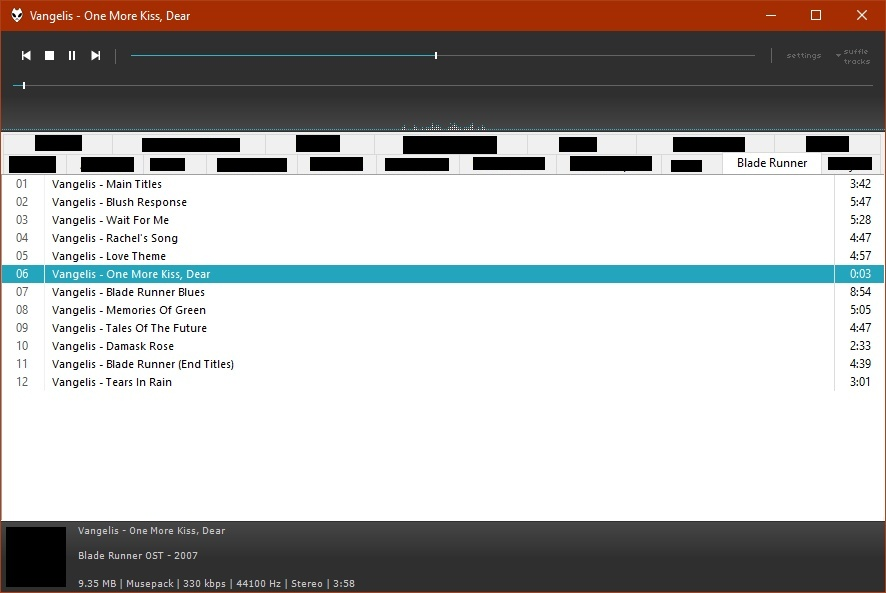The width and height of the screenshot is (886, 593).
Task: Stop the current playback
Action: coord(49,55)
